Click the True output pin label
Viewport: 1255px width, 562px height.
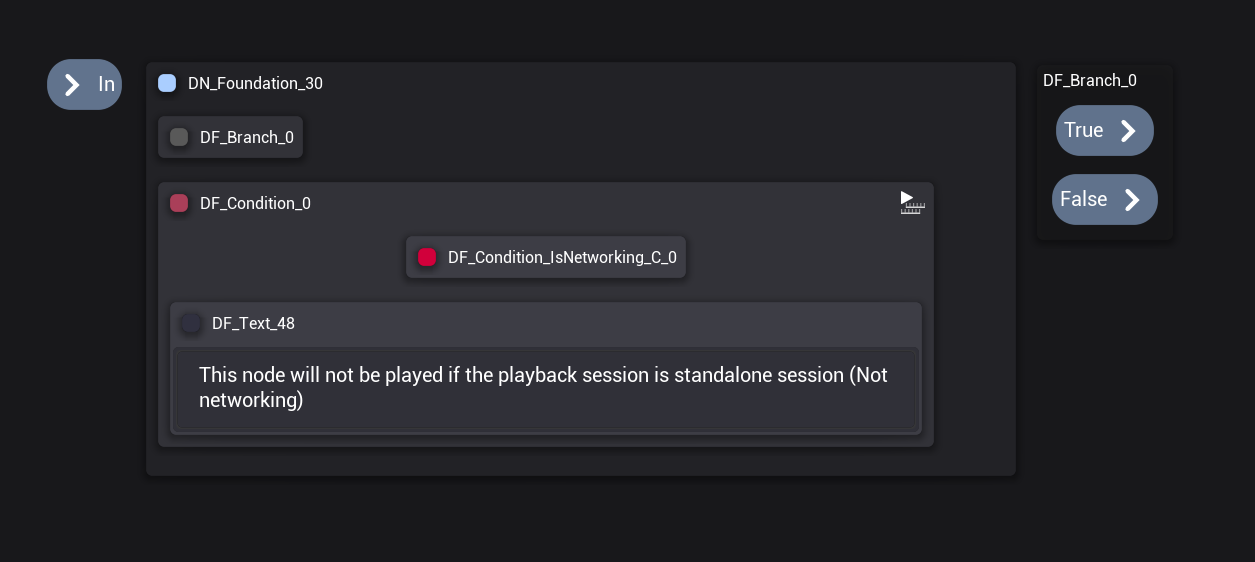[1083, 131]
